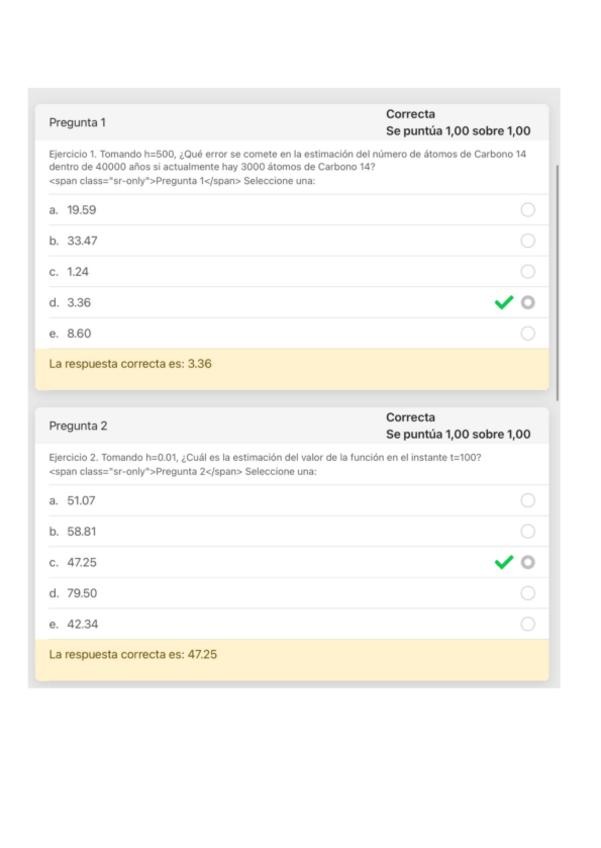Click green checkmark beside answer 3.36

[504, 302]
